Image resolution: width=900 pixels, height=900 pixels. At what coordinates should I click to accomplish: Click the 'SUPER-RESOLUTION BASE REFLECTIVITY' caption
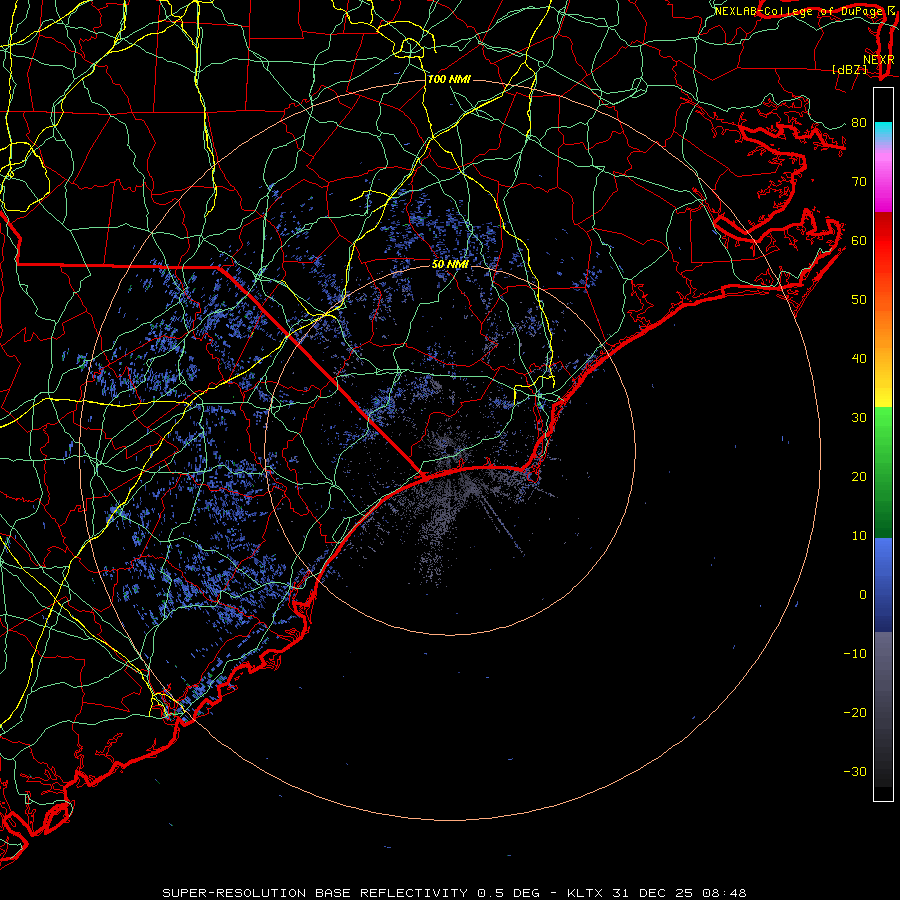(315, 893)
